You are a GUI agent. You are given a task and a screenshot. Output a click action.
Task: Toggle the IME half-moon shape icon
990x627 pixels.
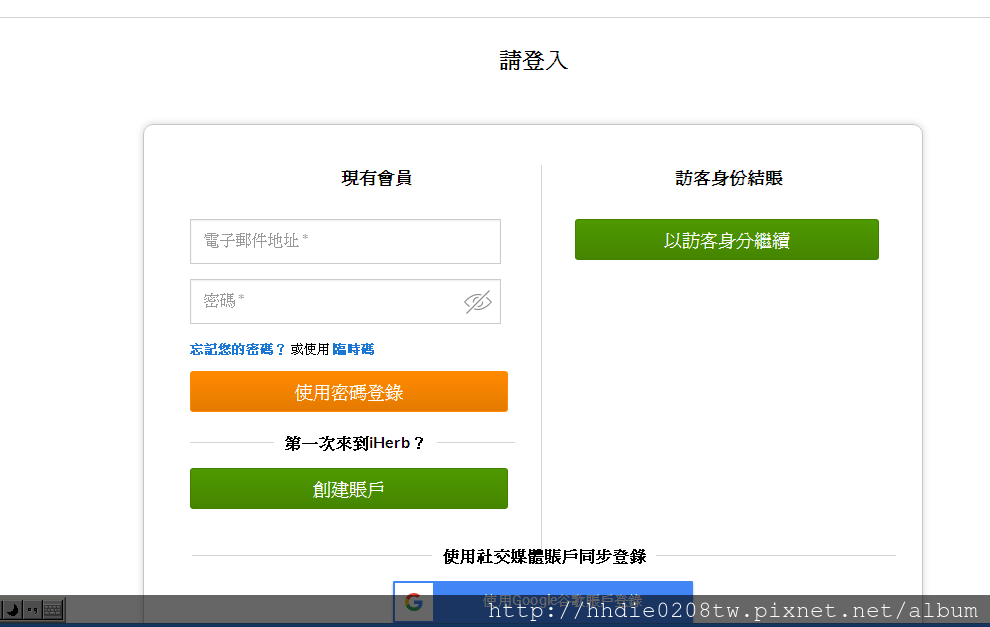(11, 610)
